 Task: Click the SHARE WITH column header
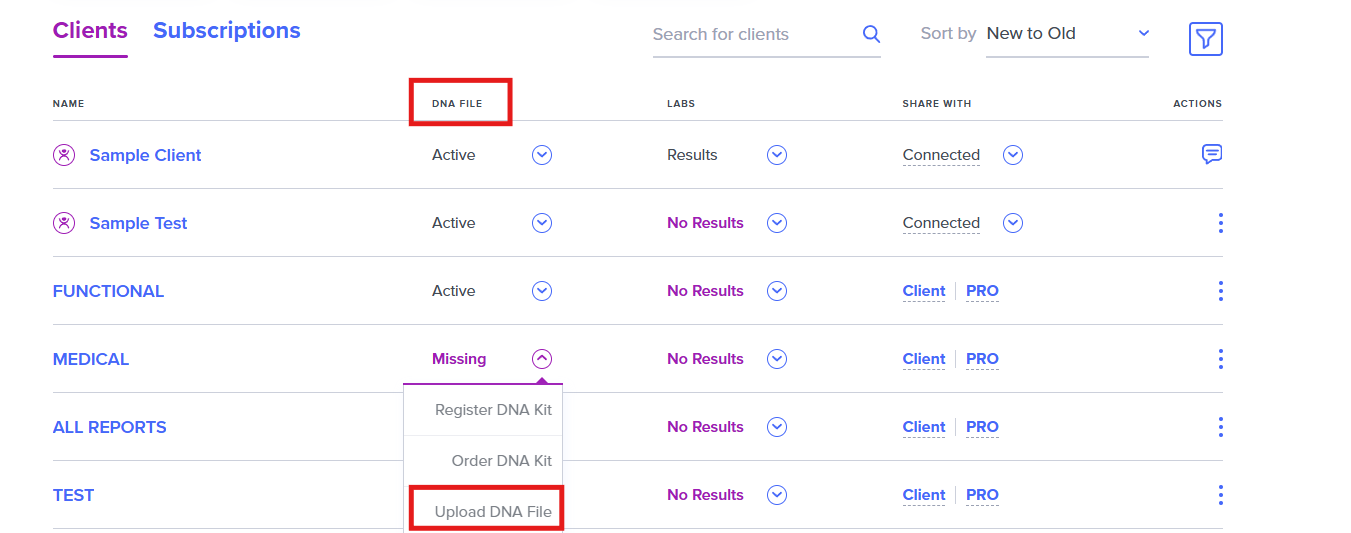click(x=937, y=103)
